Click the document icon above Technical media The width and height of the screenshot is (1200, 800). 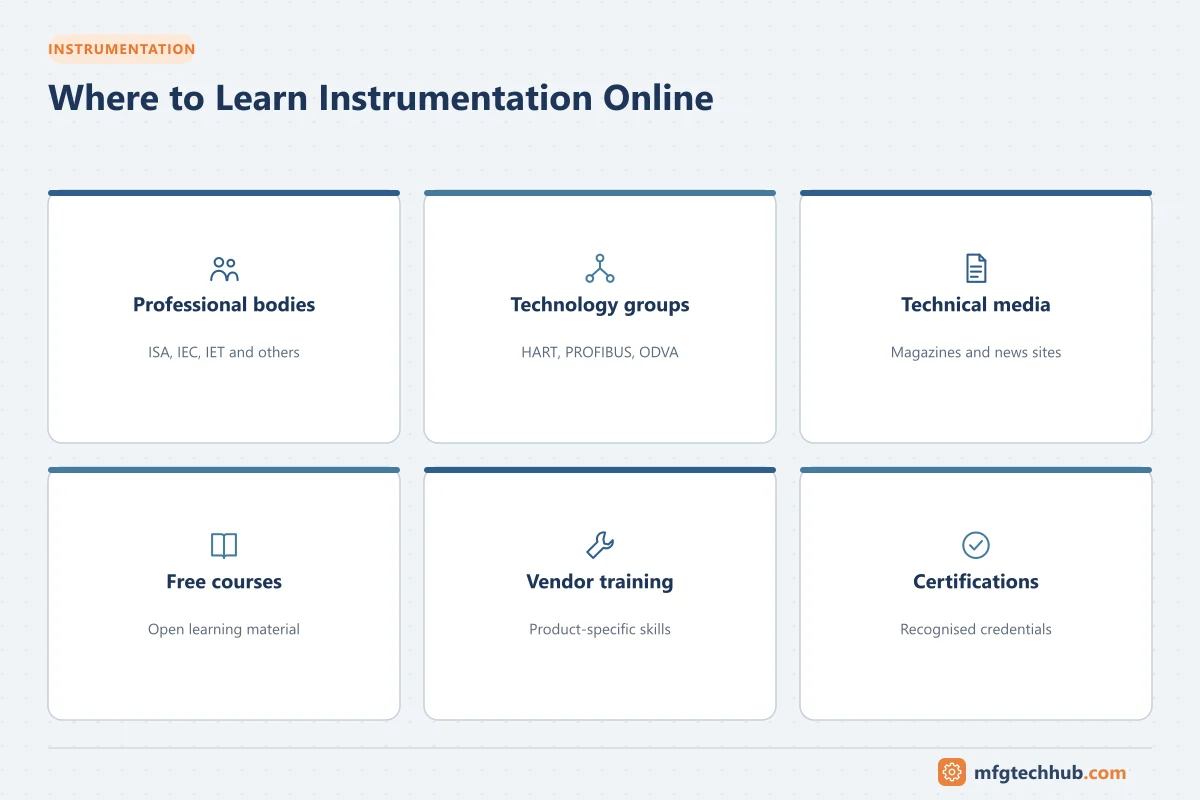coord(976,268)
